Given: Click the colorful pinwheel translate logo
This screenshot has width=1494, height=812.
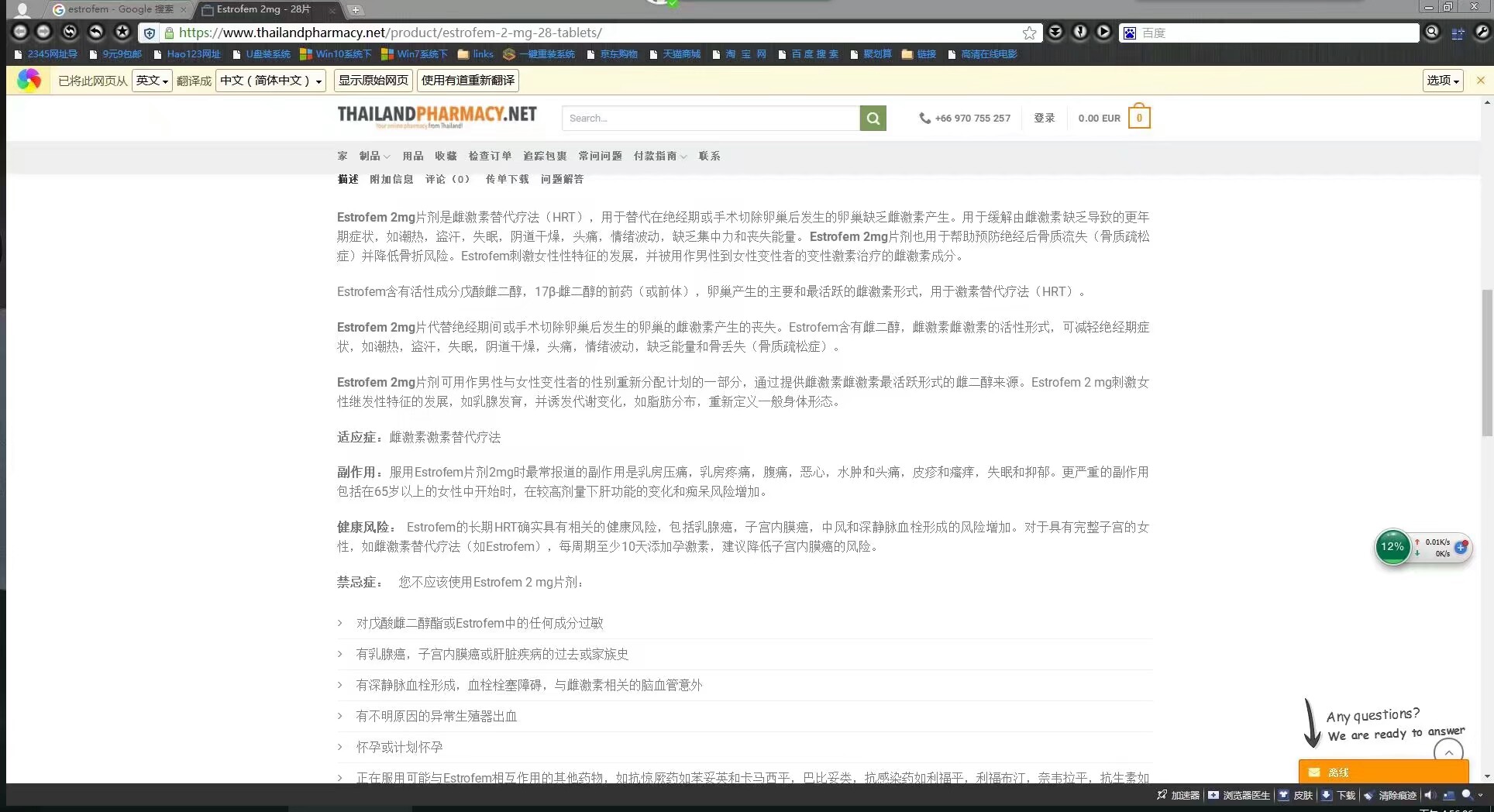Looking at the screenshot, I should pos(29,80).
